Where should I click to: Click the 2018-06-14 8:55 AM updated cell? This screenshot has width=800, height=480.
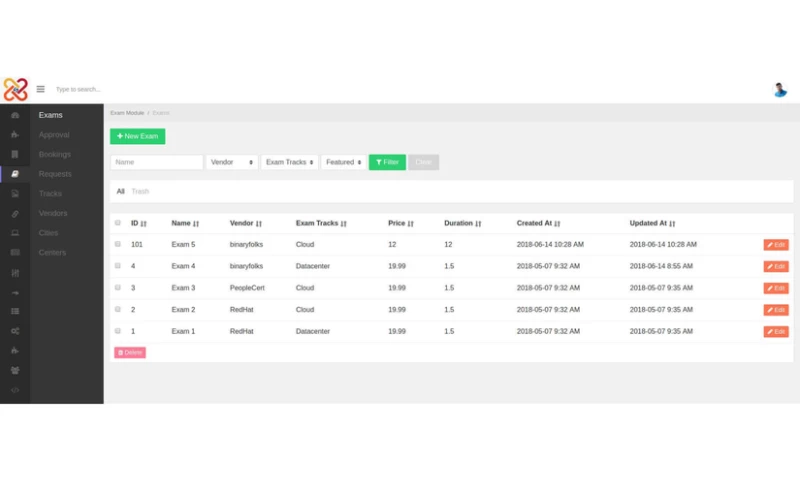[661, 266]
